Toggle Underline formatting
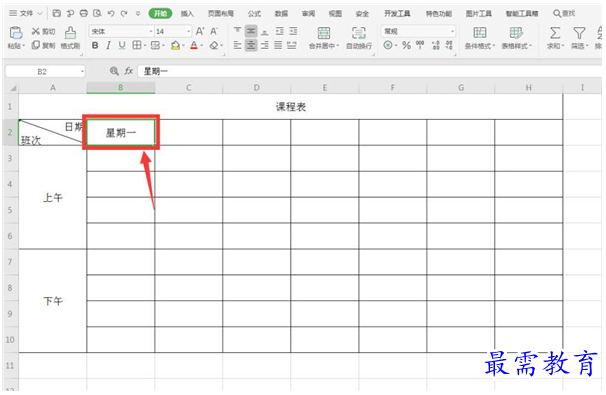606x395 pixels. [x=122, y=46]
